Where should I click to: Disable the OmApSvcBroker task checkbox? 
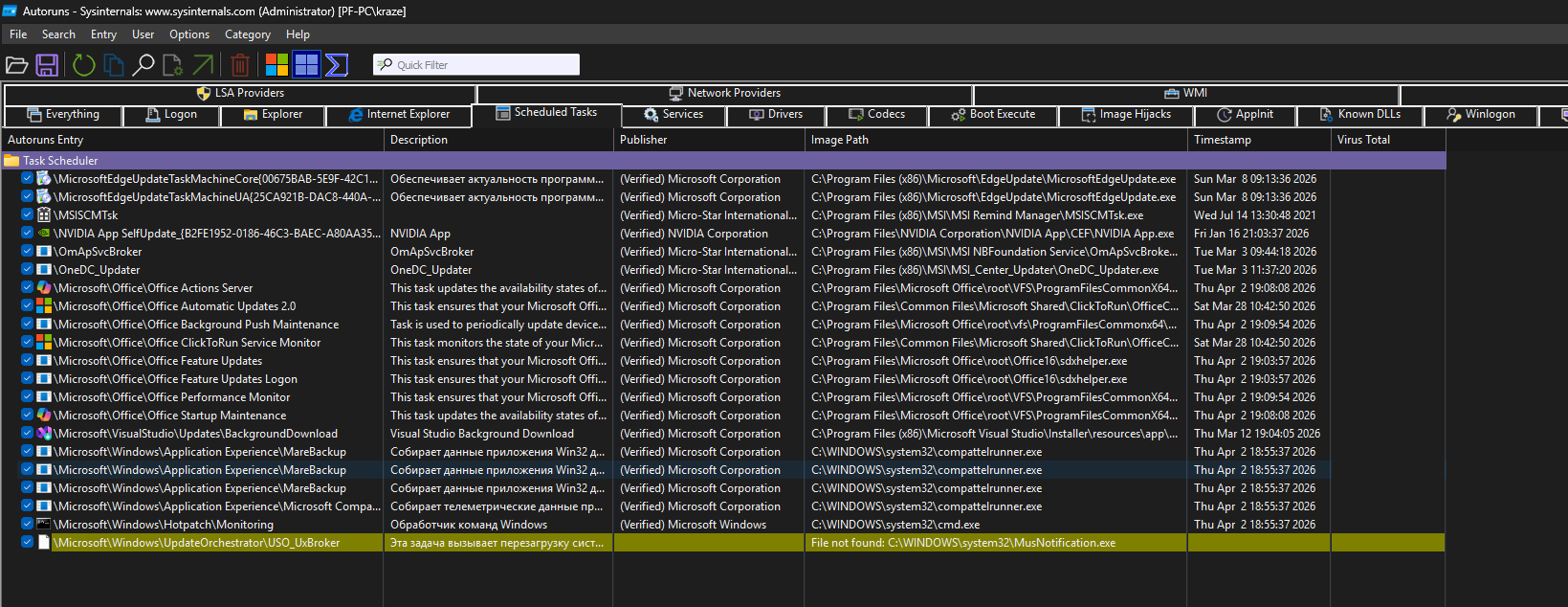point(28,252)
